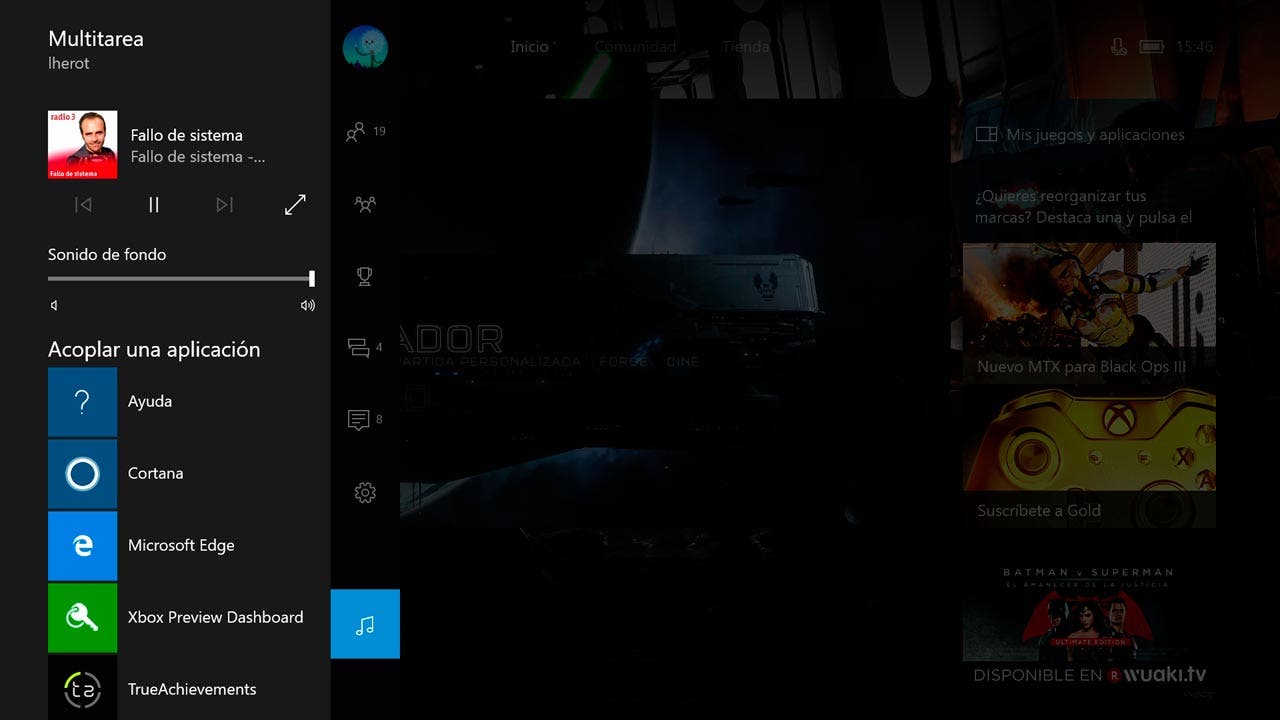1280x720 pixels.
Task: Click the Mis juegos y aplicaciones icon
Action: coord(986,134)
